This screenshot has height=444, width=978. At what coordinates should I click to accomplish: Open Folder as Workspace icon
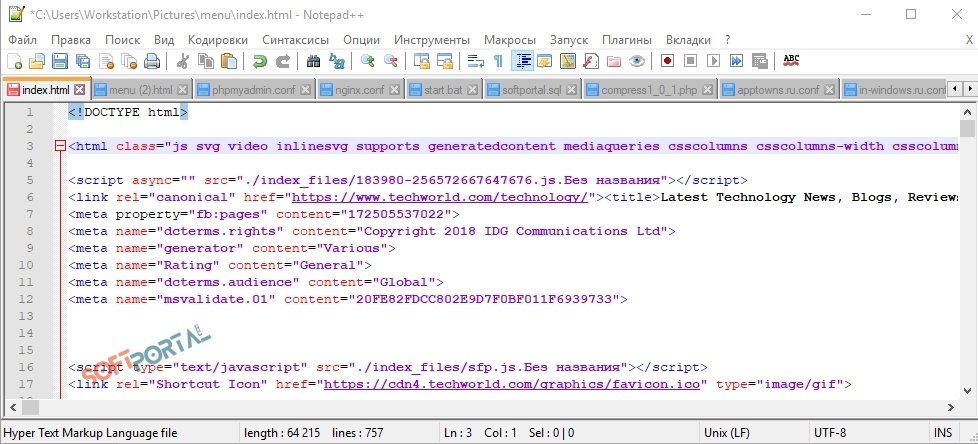pos(614,61)
